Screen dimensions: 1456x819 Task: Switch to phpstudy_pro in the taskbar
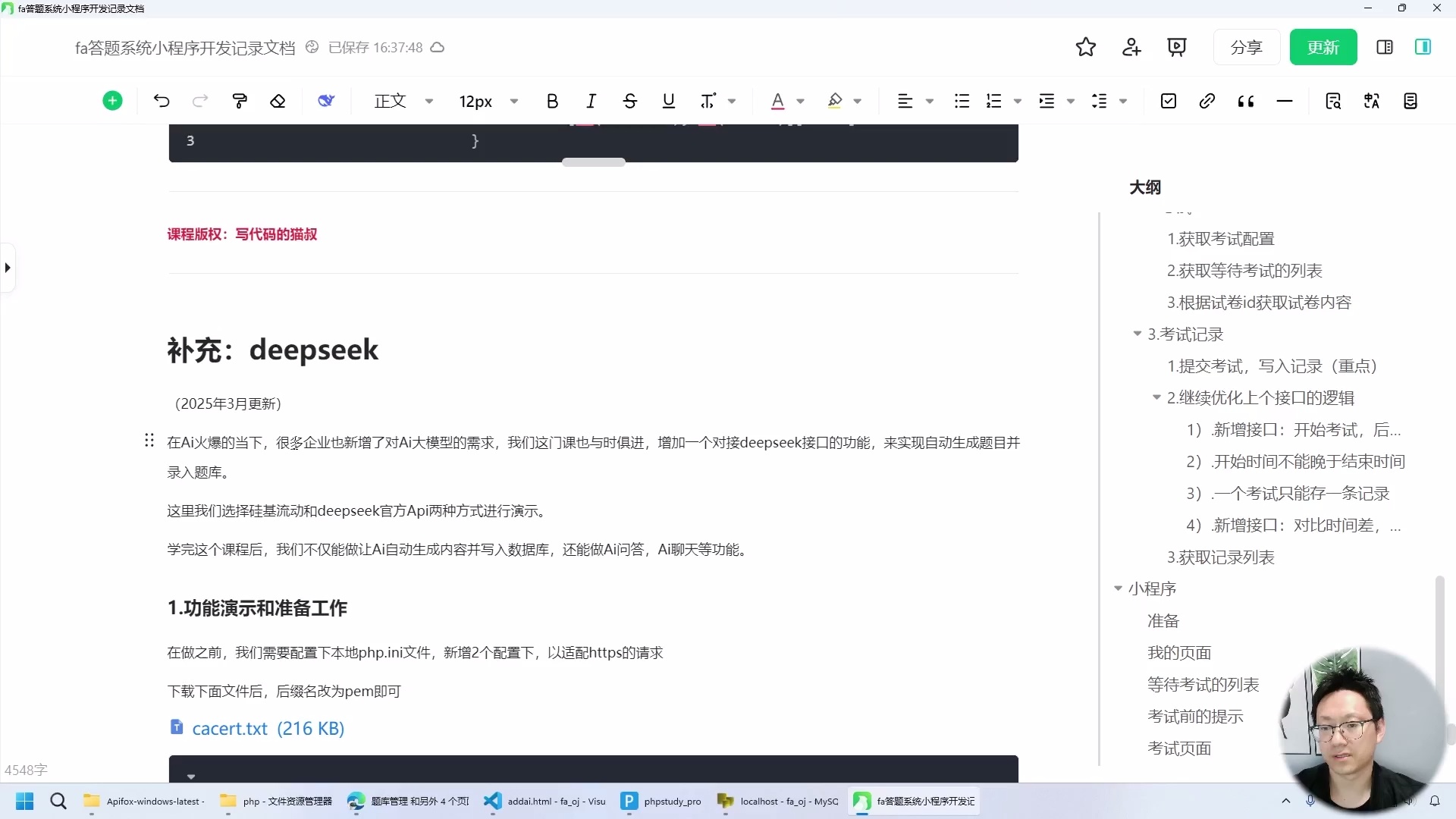[661, 801]
